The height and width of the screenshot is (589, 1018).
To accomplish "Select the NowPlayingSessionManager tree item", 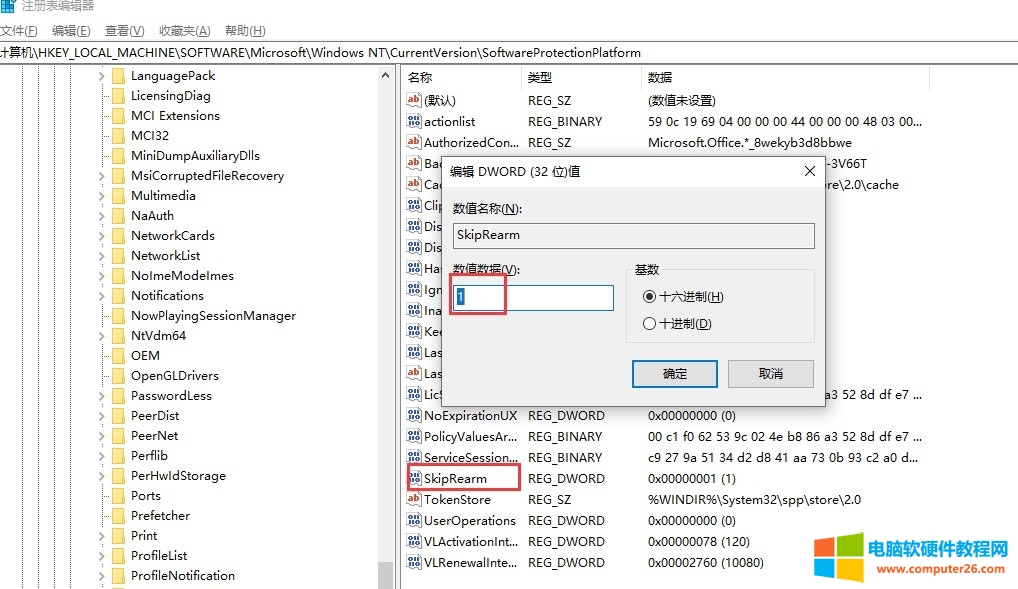I will point(213,316).
